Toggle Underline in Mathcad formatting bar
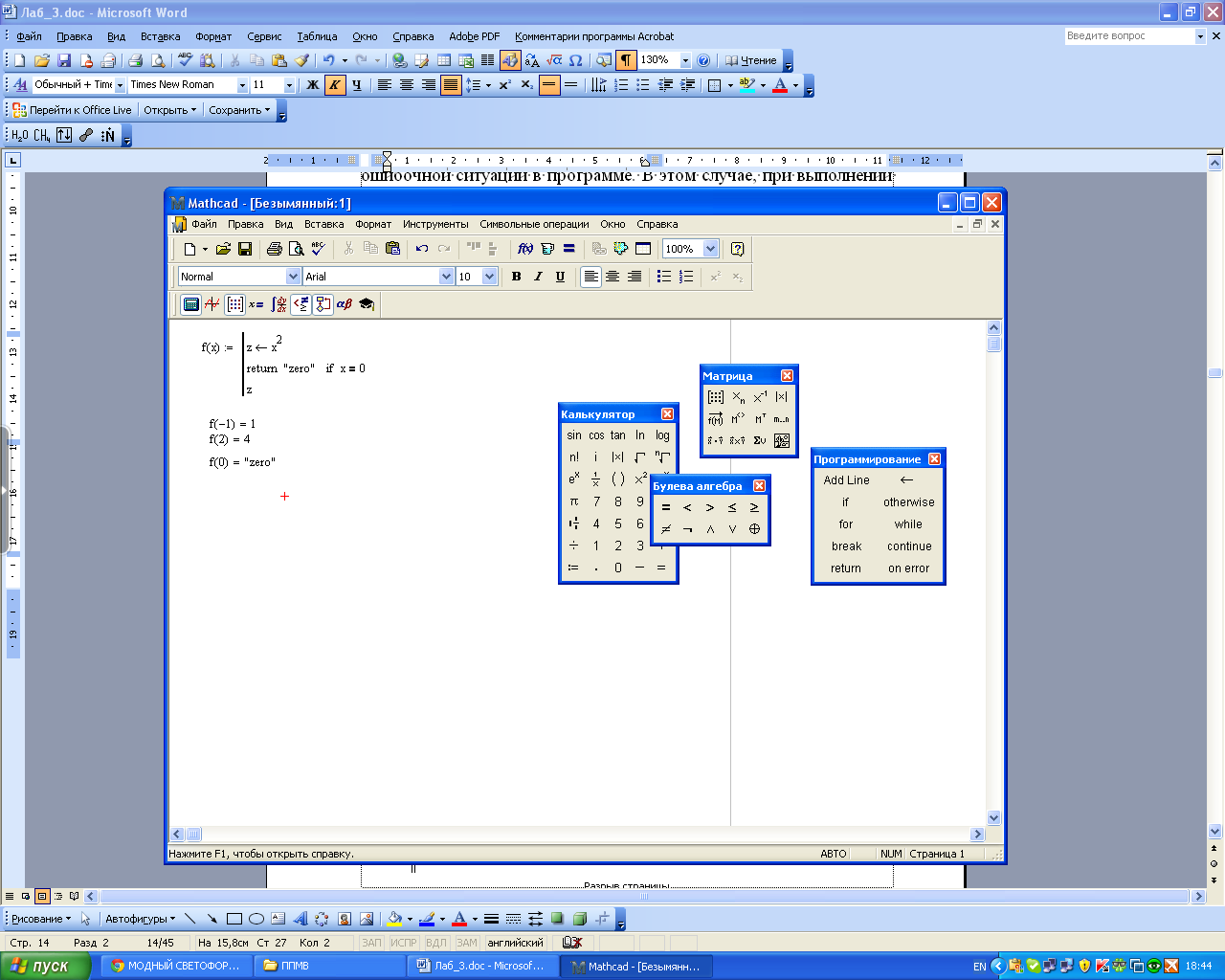The image size is (1225, 980). point(560,277)
